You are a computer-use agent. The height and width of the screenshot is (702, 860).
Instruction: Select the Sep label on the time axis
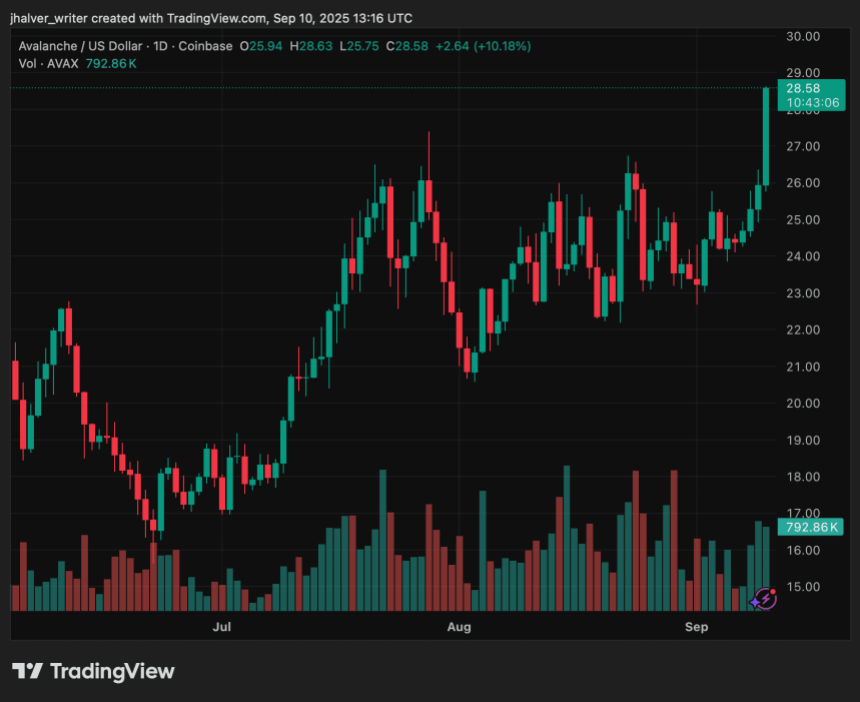coord(697,627)
